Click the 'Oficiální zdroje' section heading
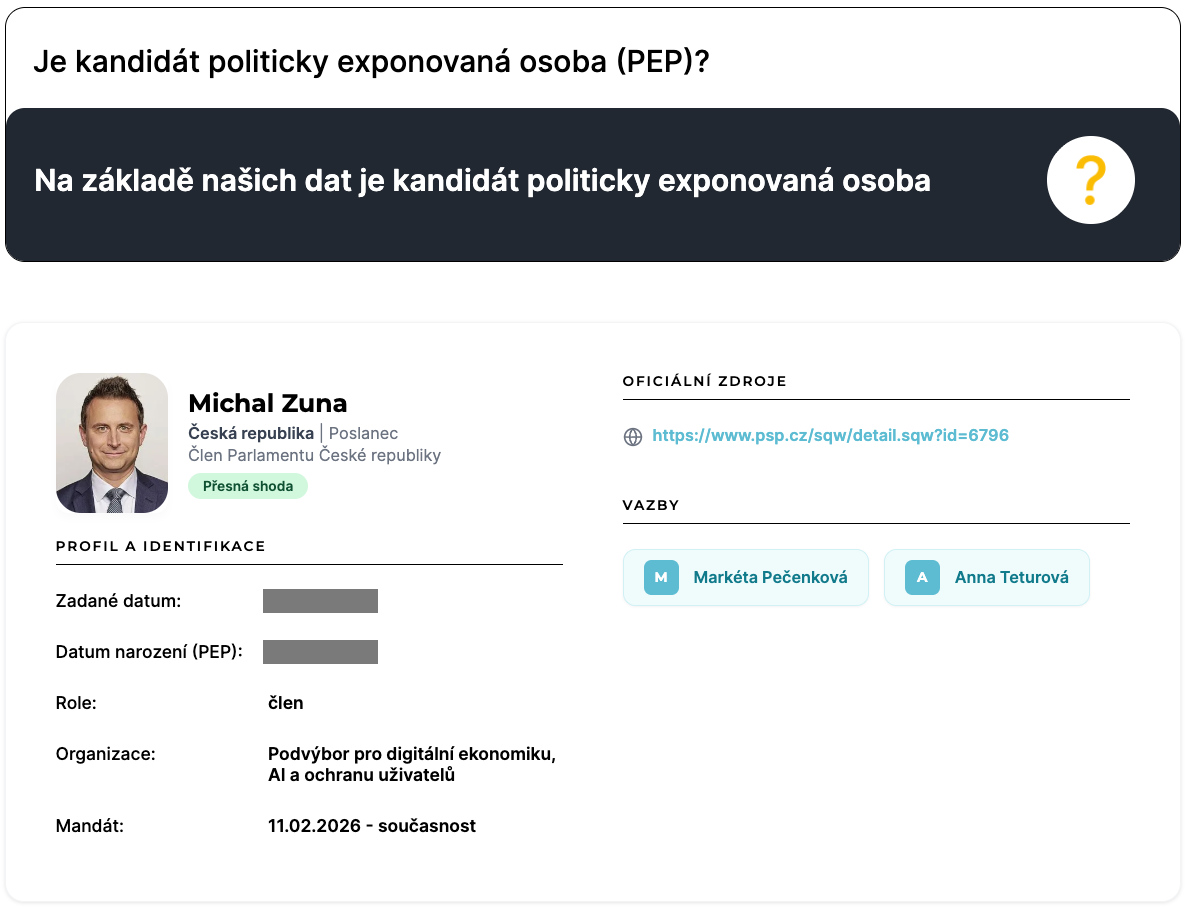 point(704,381)
